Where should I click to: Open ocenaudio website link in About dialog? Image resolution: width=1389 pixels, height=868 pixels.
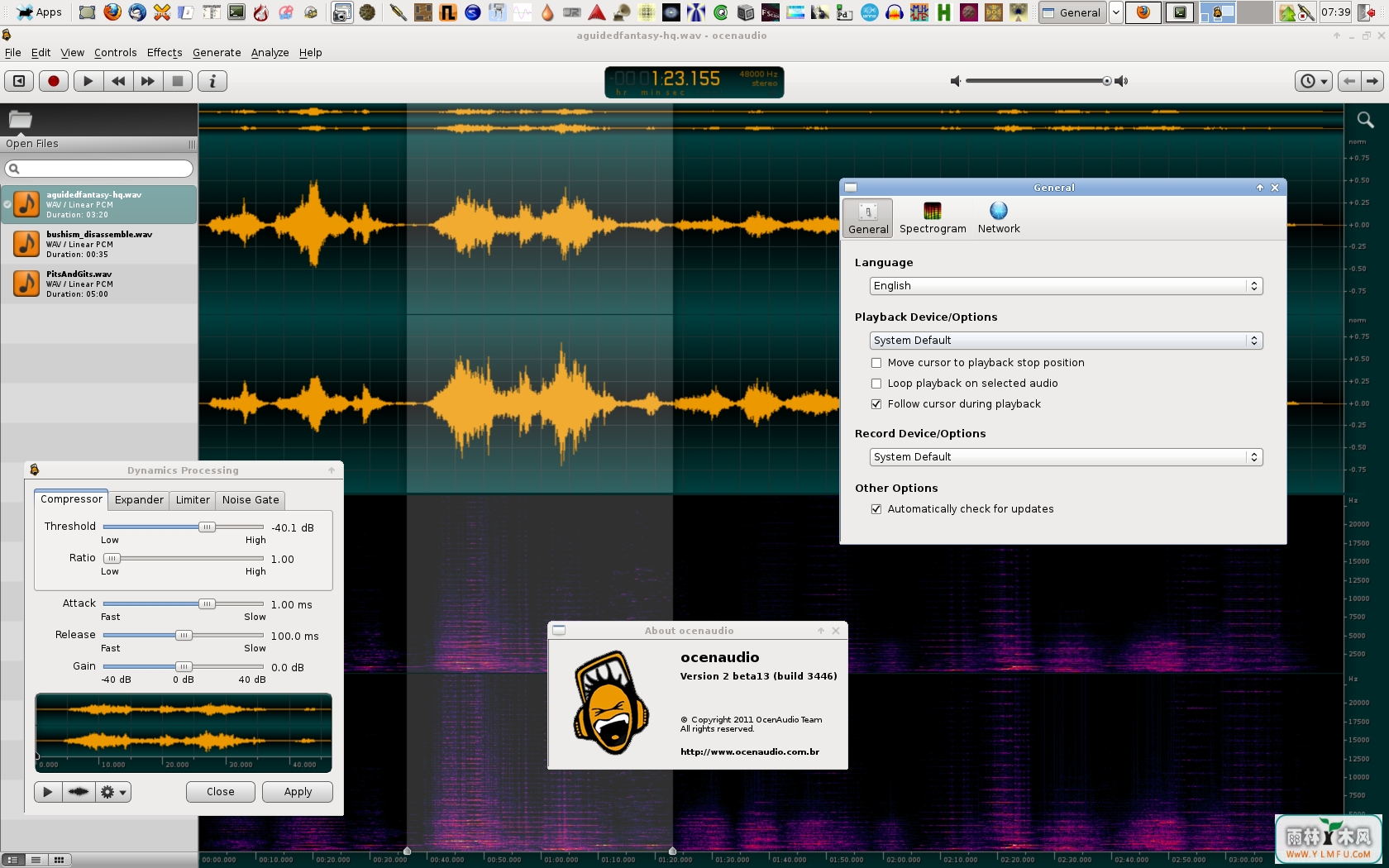[750, 752]
